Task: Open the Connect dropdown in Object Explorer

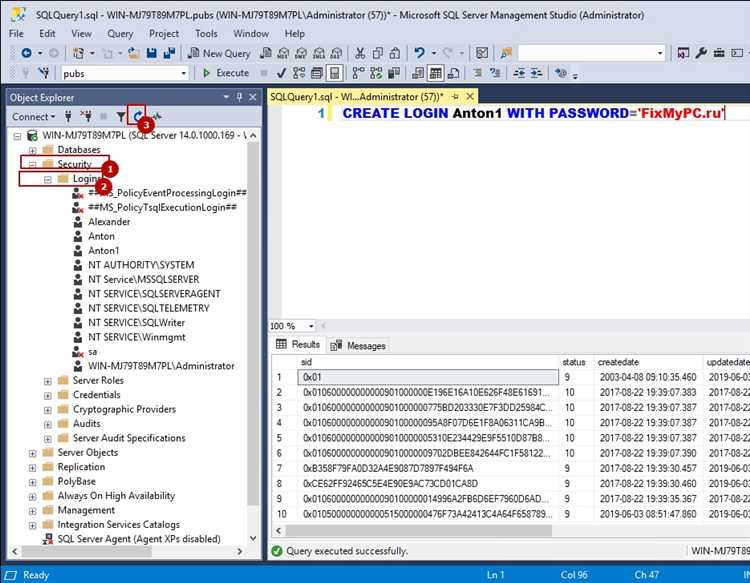Action: 33,117
